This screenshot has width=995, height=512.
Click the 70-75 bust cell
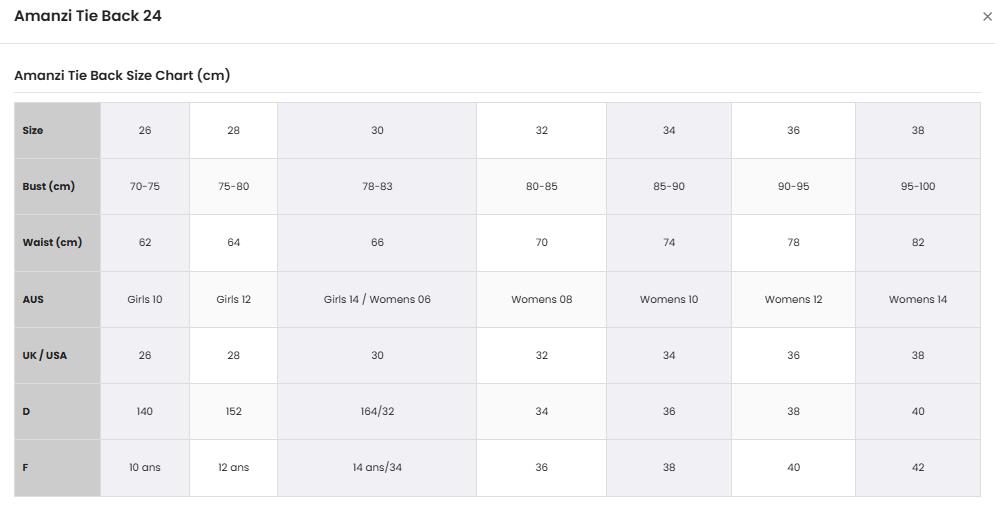coord(145,187)
